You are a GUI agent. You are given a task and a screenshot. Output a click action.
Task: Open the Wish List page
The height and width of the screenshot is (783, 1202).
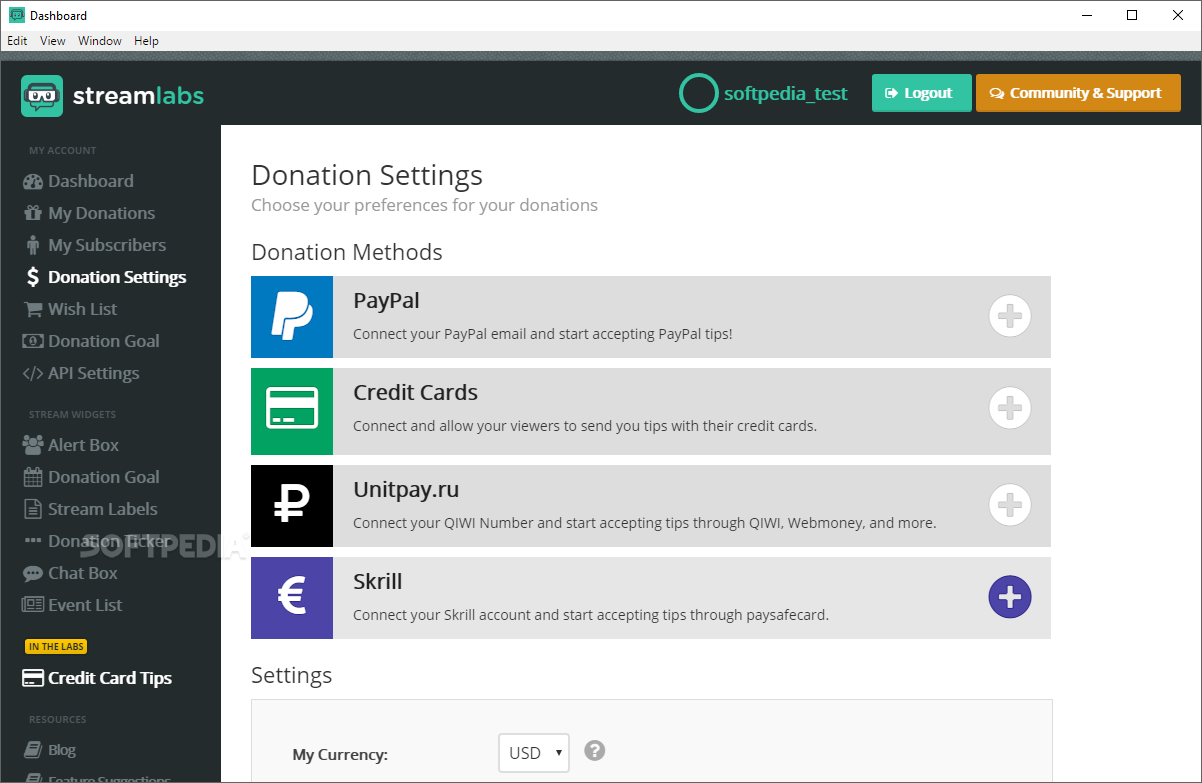pyautogui.click(x=70, y=309)
